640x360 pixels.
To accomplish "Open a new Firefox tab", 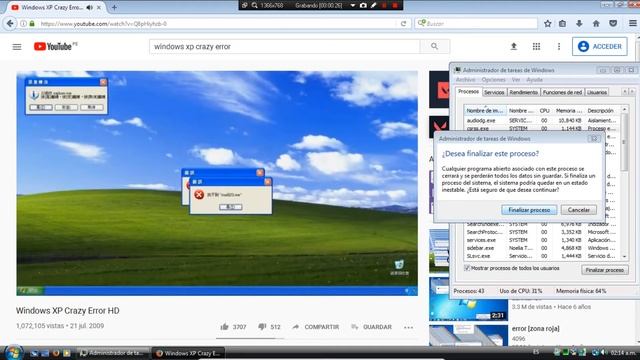I will (114, 7).
